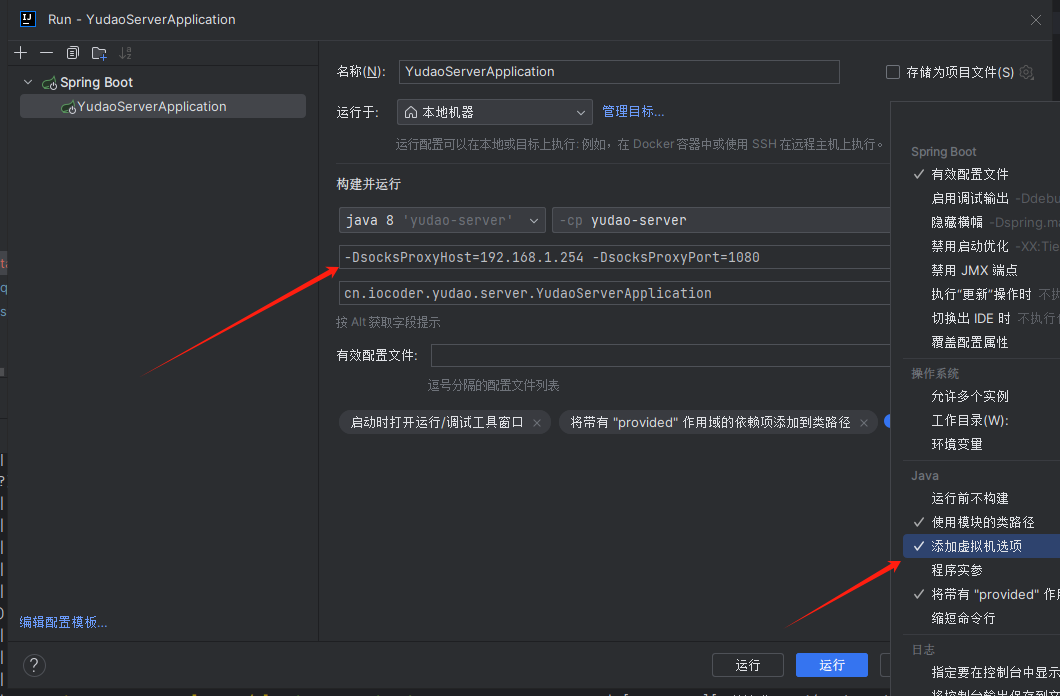
Task: Remove the 启动时打开运行/调试工具窗口 tag via its x
Action: click(x=537, y=423)
